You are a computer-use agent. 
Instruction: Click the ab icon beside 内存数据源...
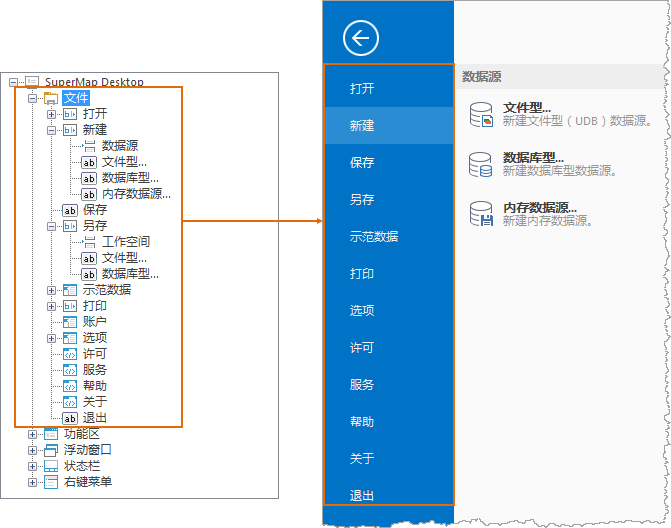point(89,194)
